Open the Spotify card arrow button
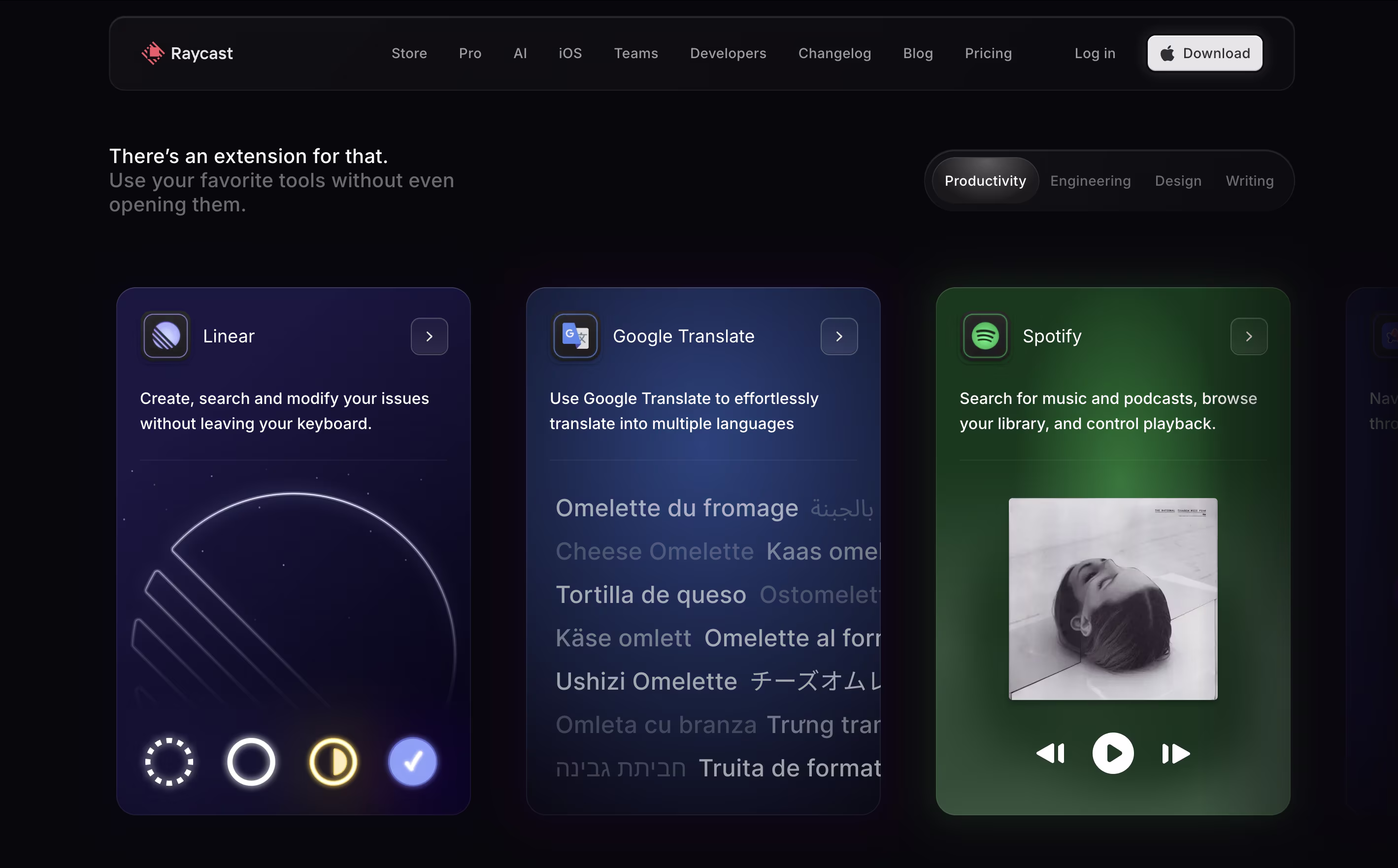 click(1249, 336)
